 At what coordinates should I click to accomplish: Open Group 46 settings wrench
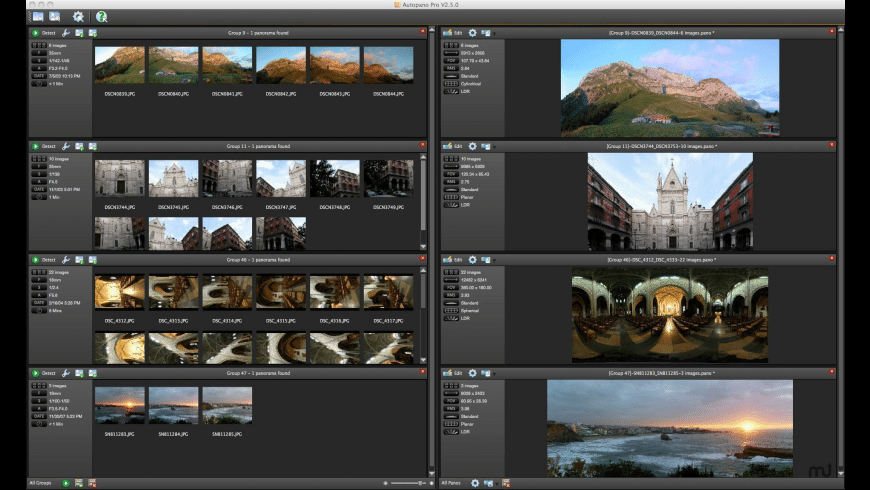pyautogui.click(x=65, y=260)
